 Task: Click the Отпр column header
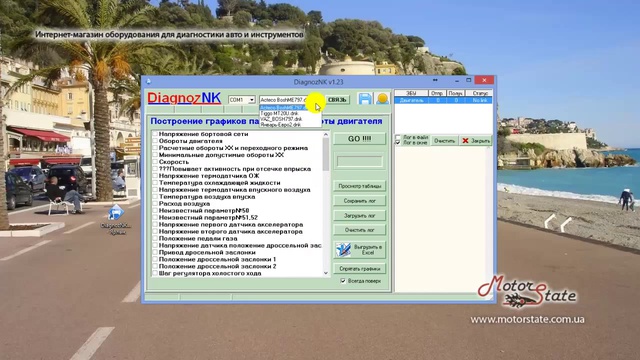437,93
